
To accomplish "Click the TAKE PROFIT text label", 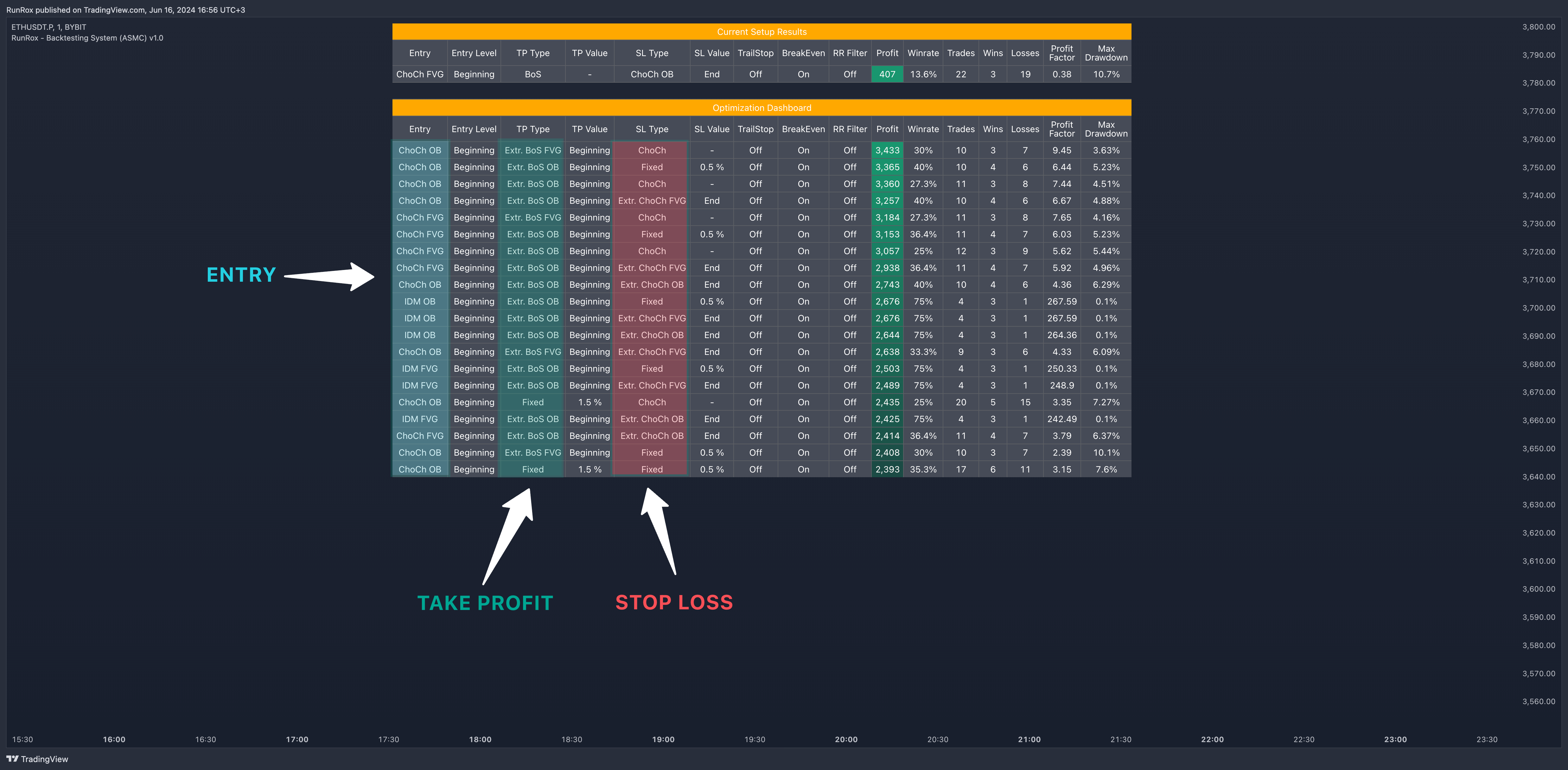I will [485, 603].
